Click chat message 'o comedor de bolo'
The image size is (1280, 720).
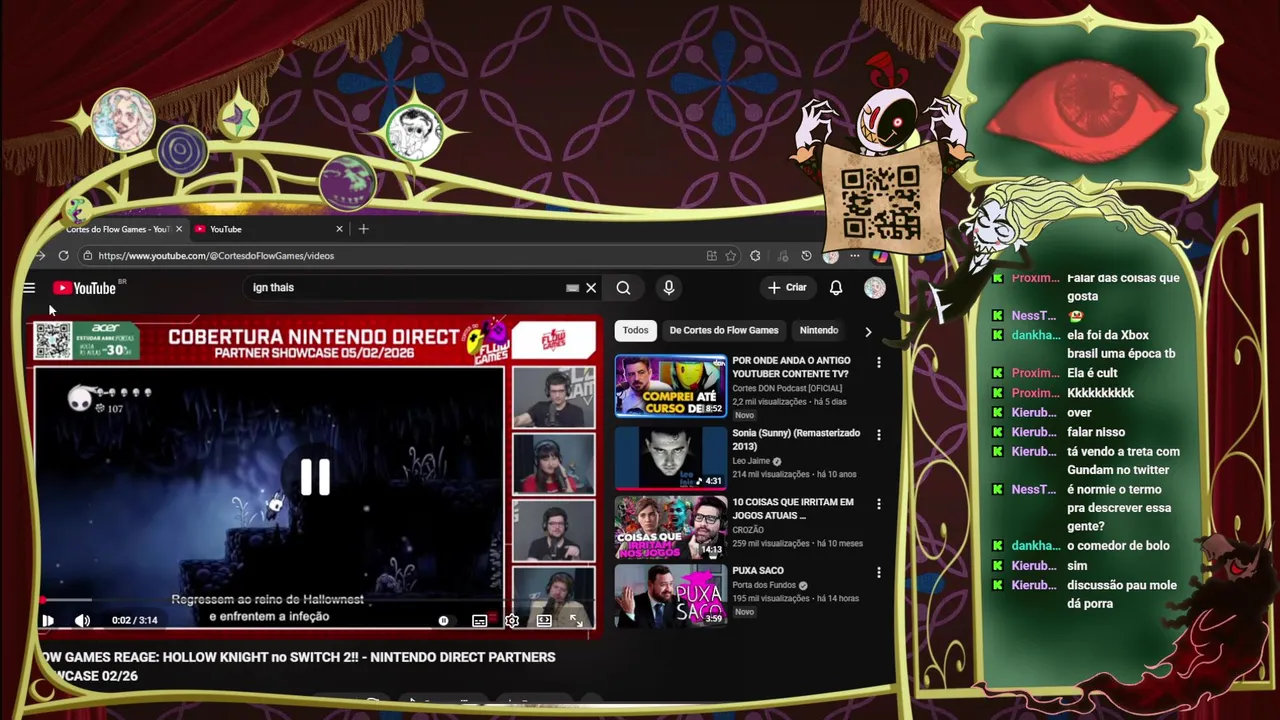pos(1118,546)
